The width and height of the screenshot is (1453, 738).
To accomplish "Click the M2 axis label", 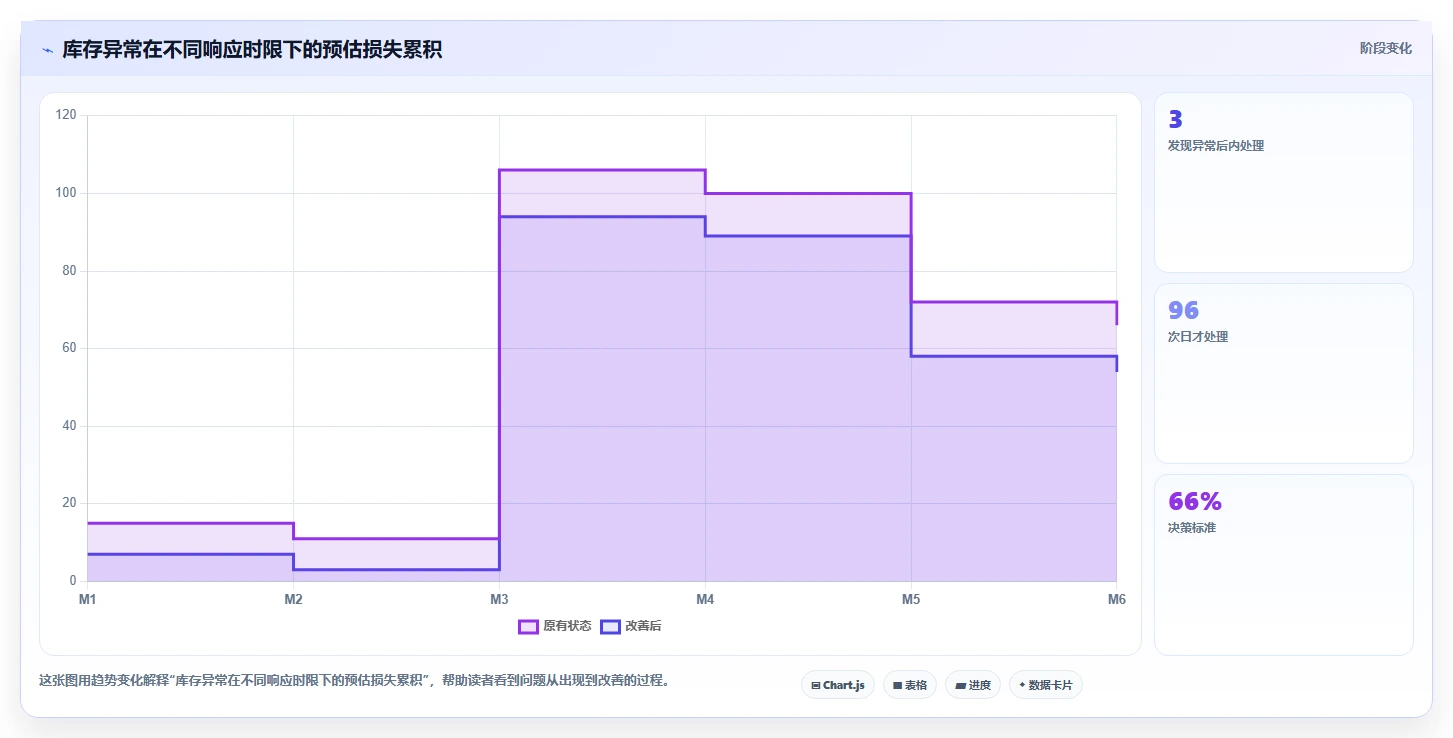I will (293, 600).
